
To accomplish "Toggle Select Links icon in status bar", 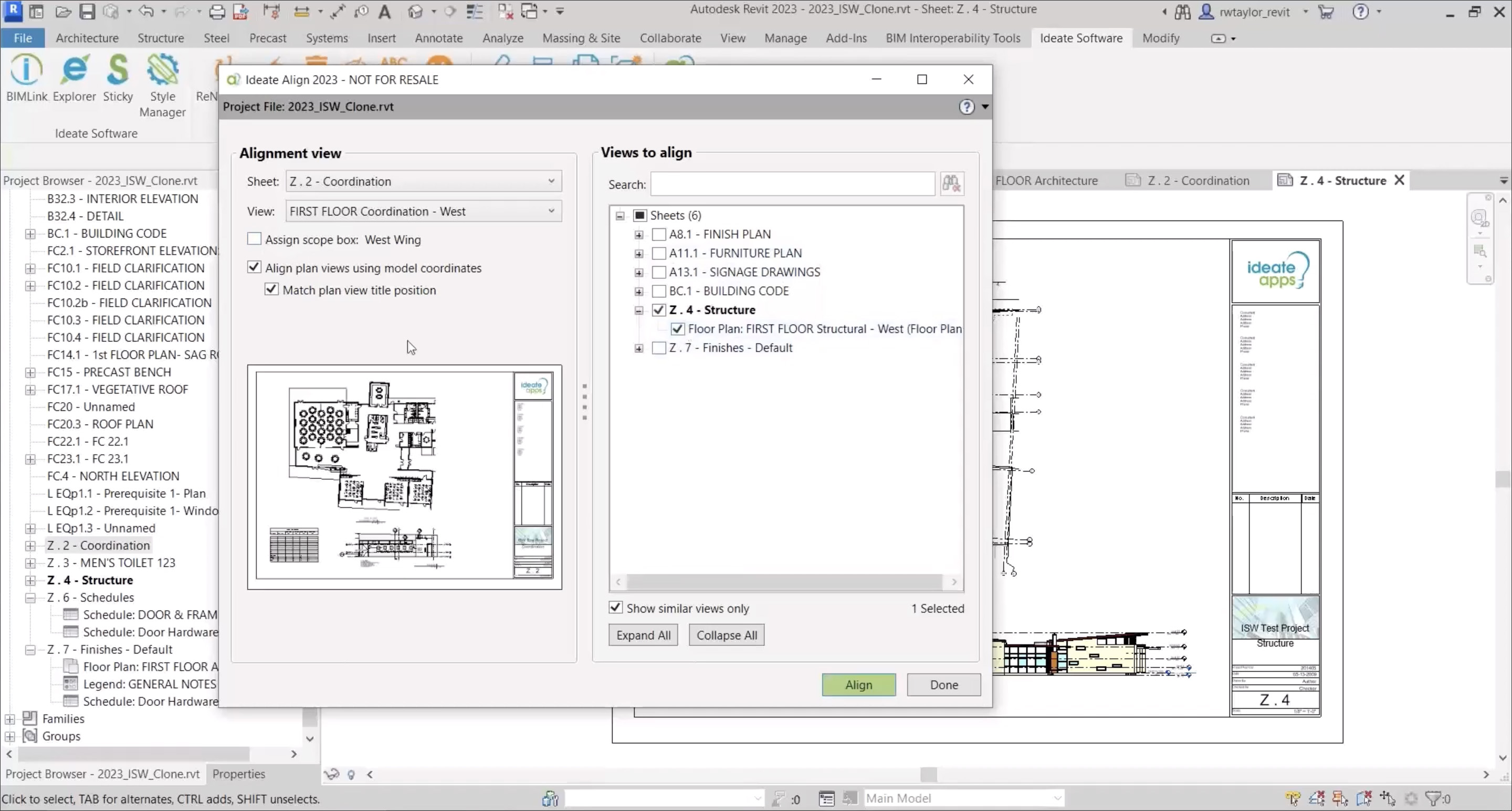I will (1293, 799).
